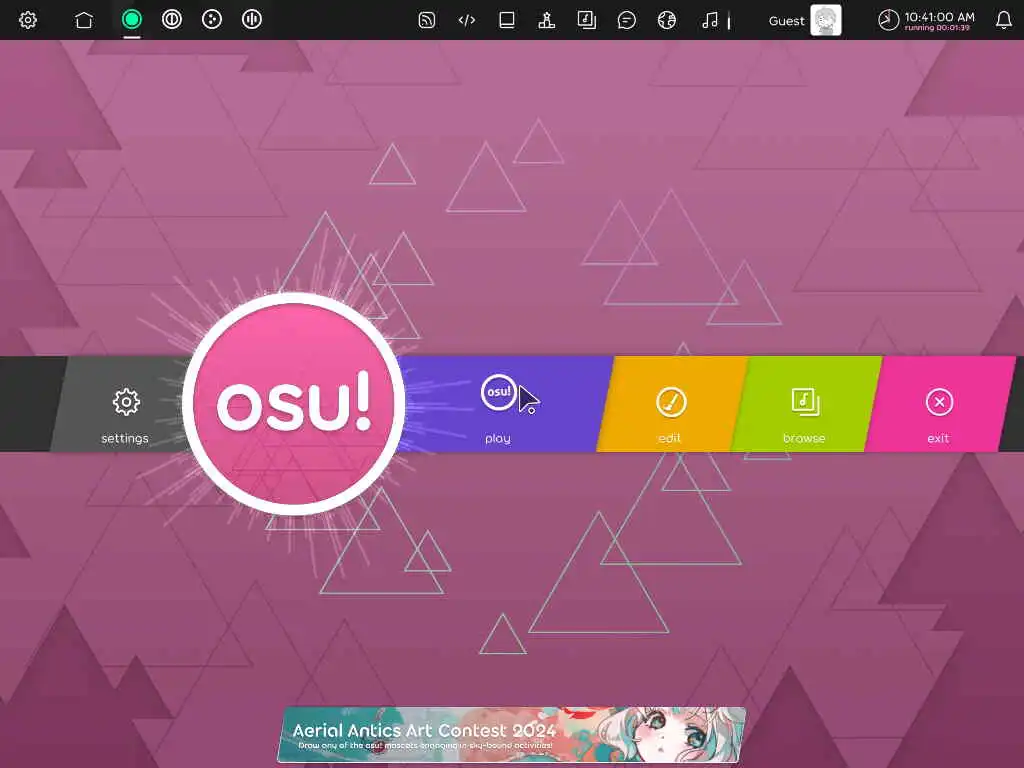Image resolution: width=1024 pixels, height=768 pixels.
Task: Click the big osu! logo
Action: (x=294, y=403)
